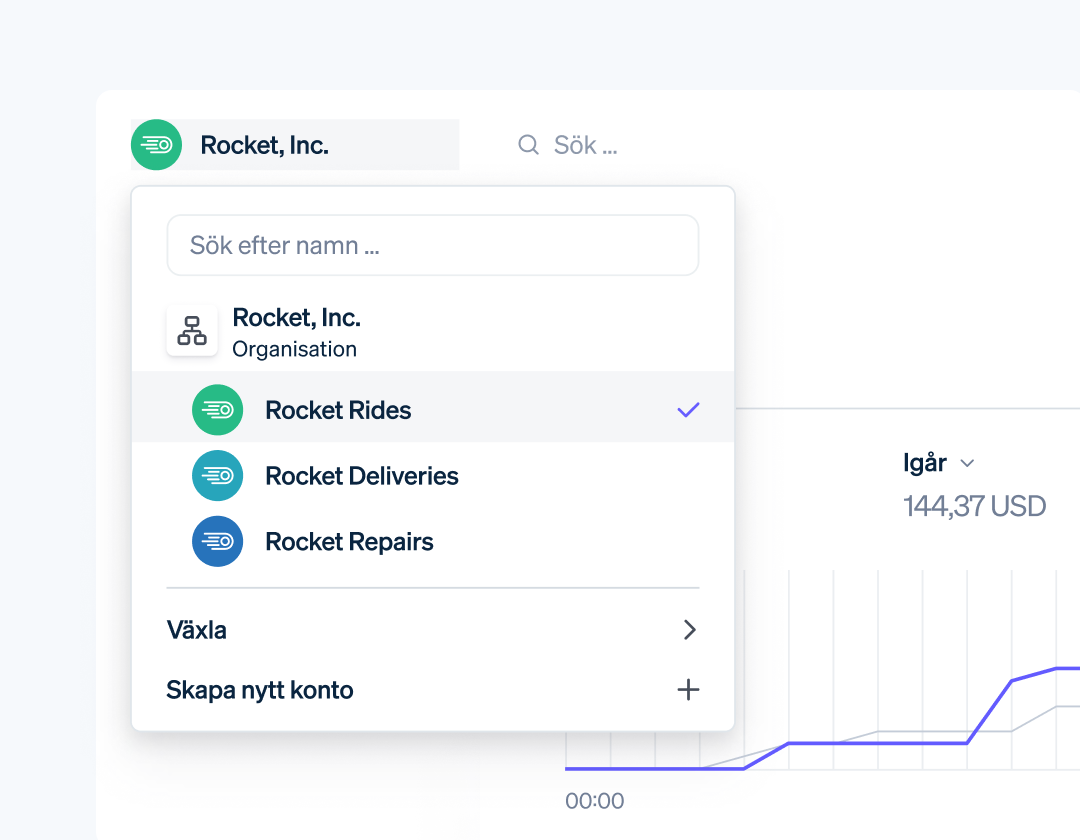1080x840 pixels.
Task: Switch to the Rocket Deliveries account
Action: tap(433, 476)
